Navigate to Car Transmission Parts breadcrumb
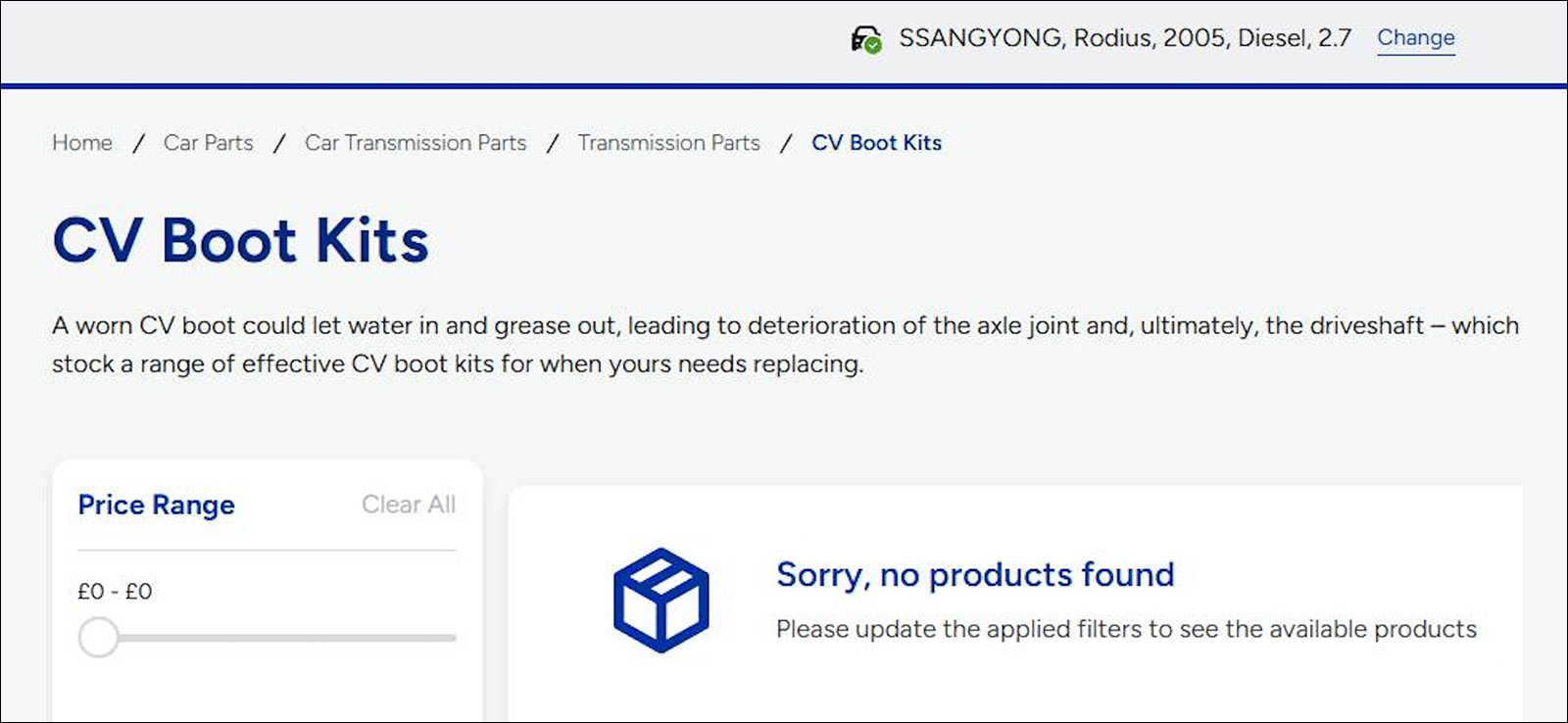 (416, 143)
